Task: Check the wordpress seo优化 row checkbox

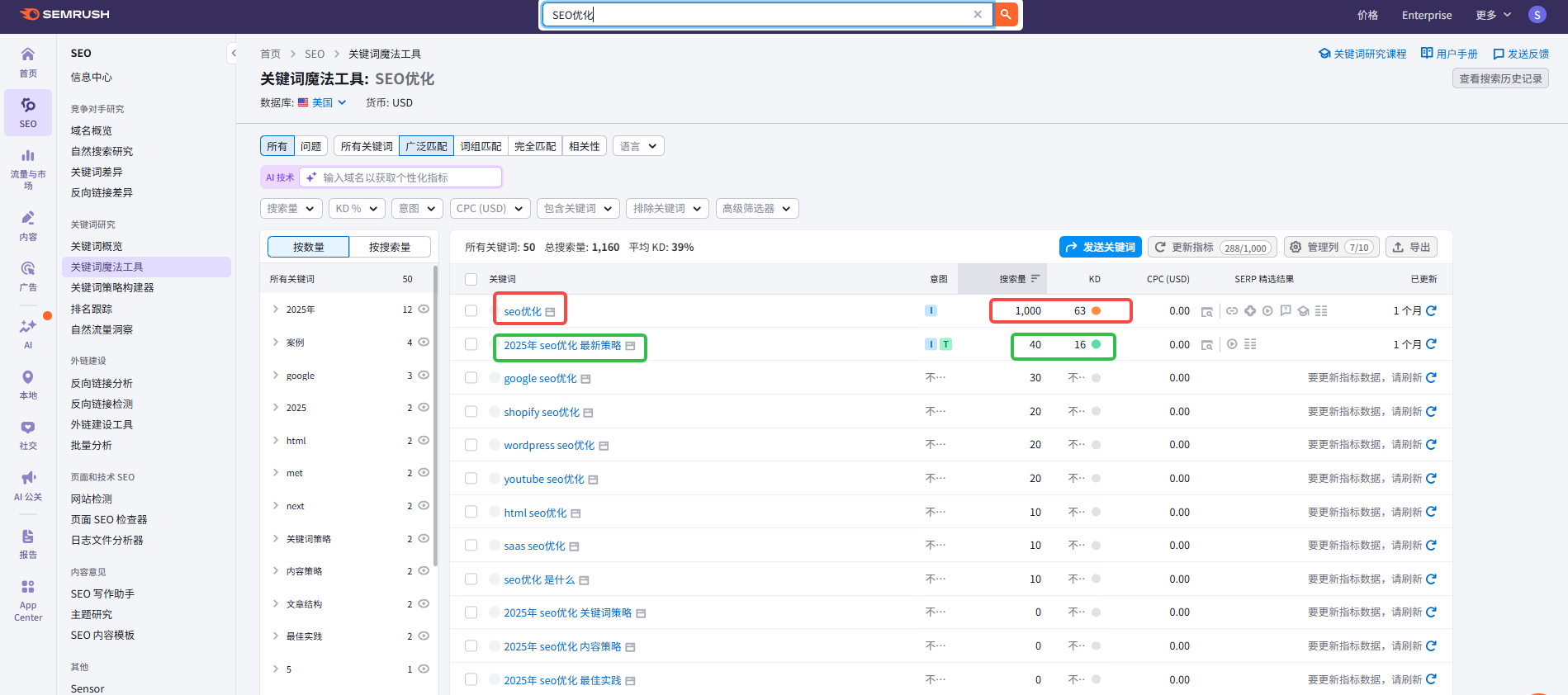Action: coord(471,445)
